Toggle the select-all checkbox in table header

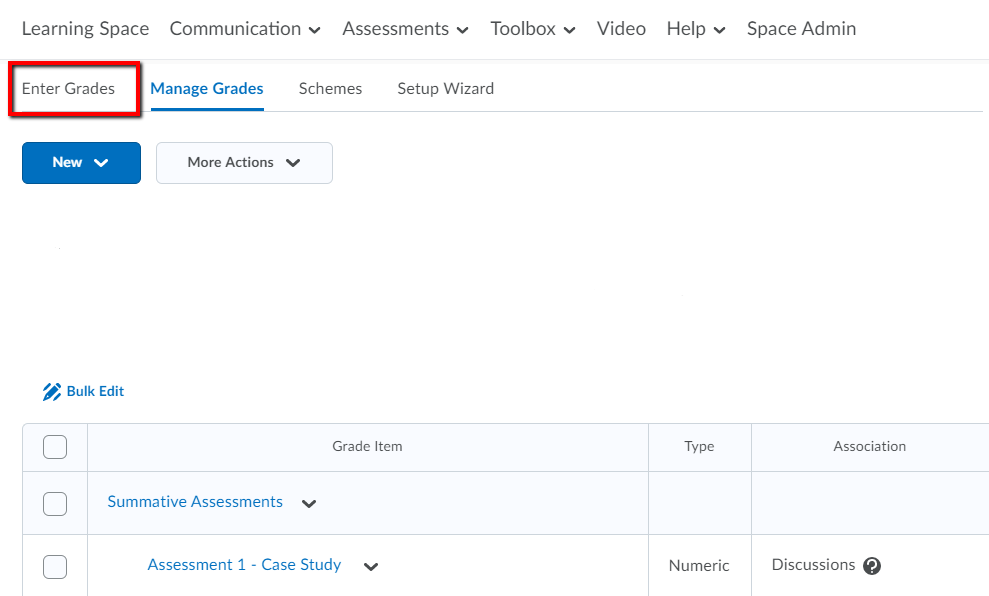(55, 447)
